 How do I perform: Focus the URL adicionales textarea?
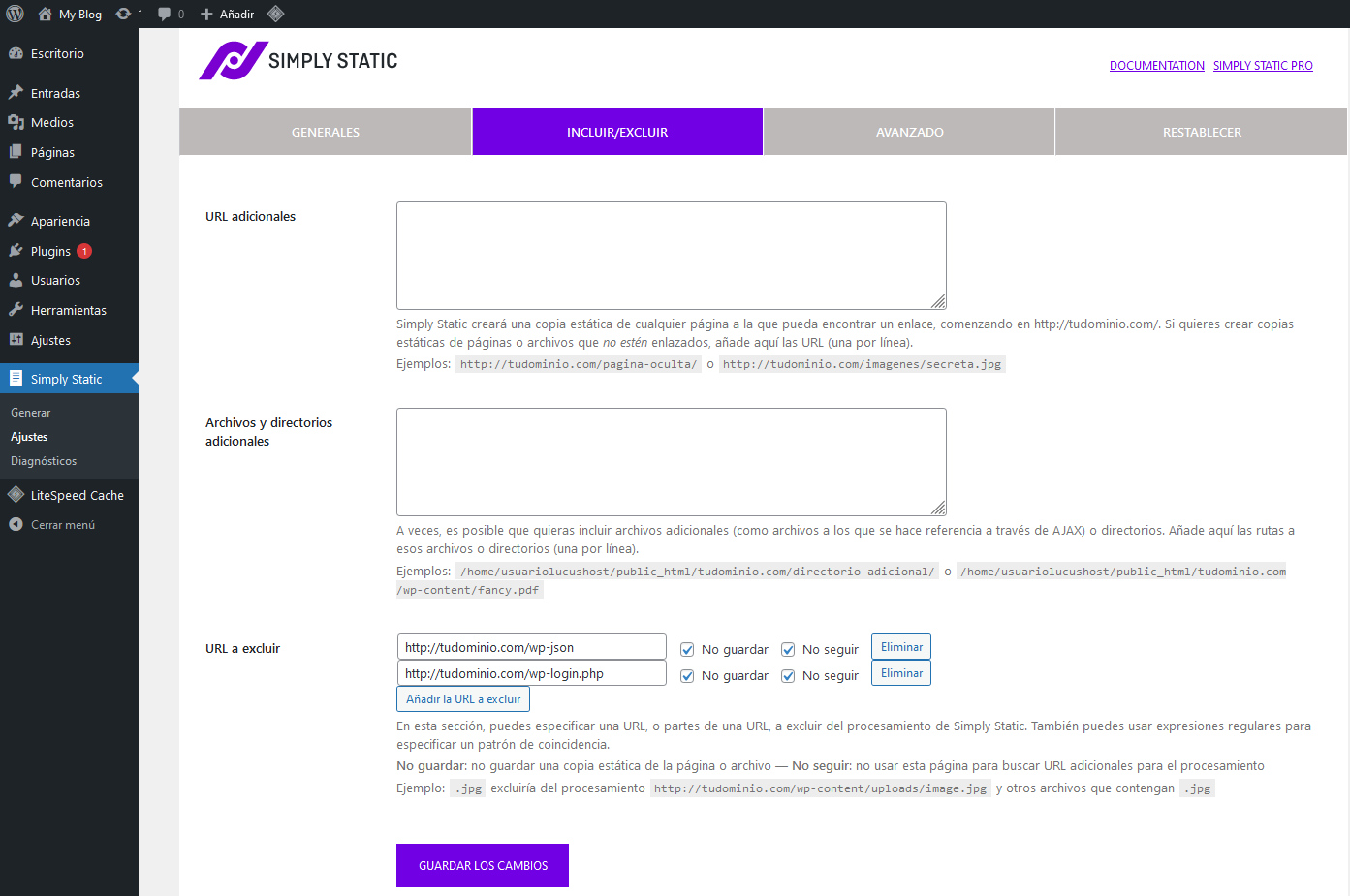tap(672, 256)
